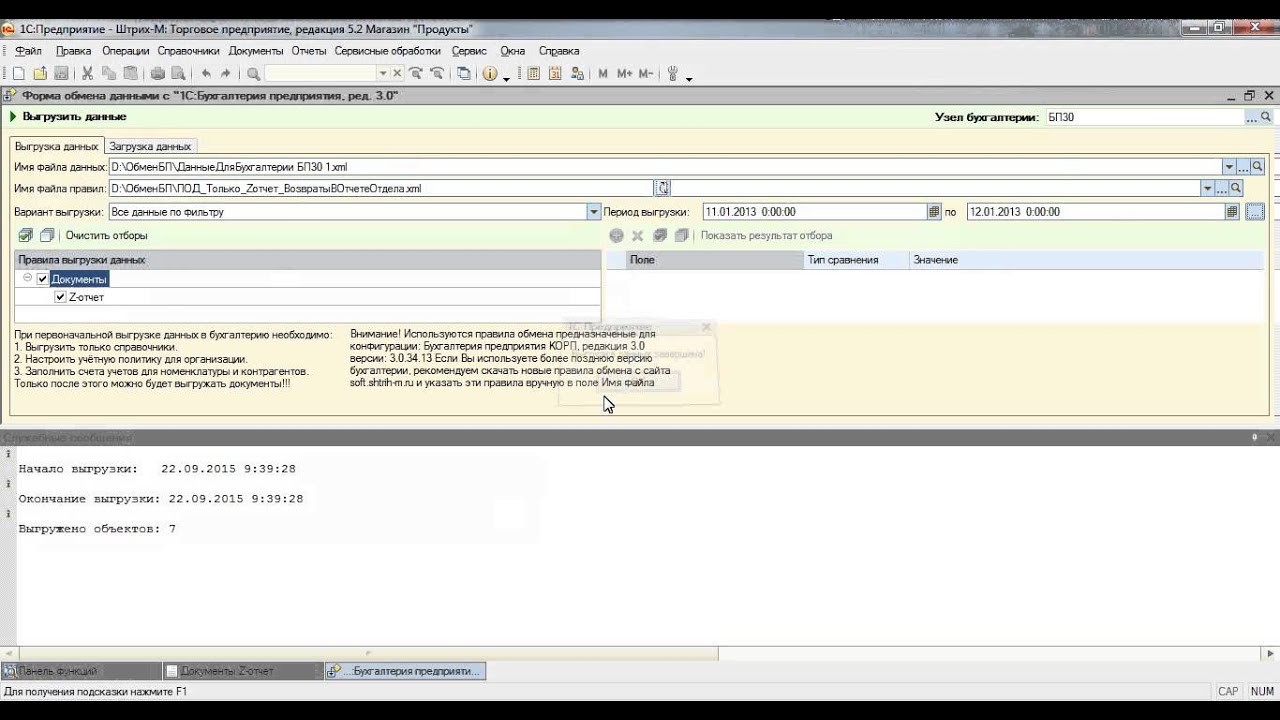Click the Save diskette toolbar icon
Viewport: 1280px width, 720px height.
[61, 73]
